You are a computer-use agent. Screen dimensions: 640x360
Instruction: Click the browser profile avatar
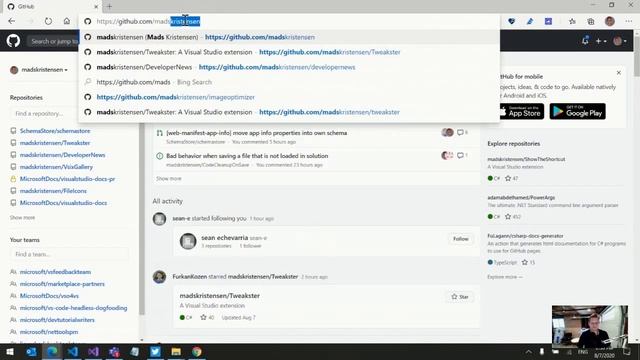610,21
